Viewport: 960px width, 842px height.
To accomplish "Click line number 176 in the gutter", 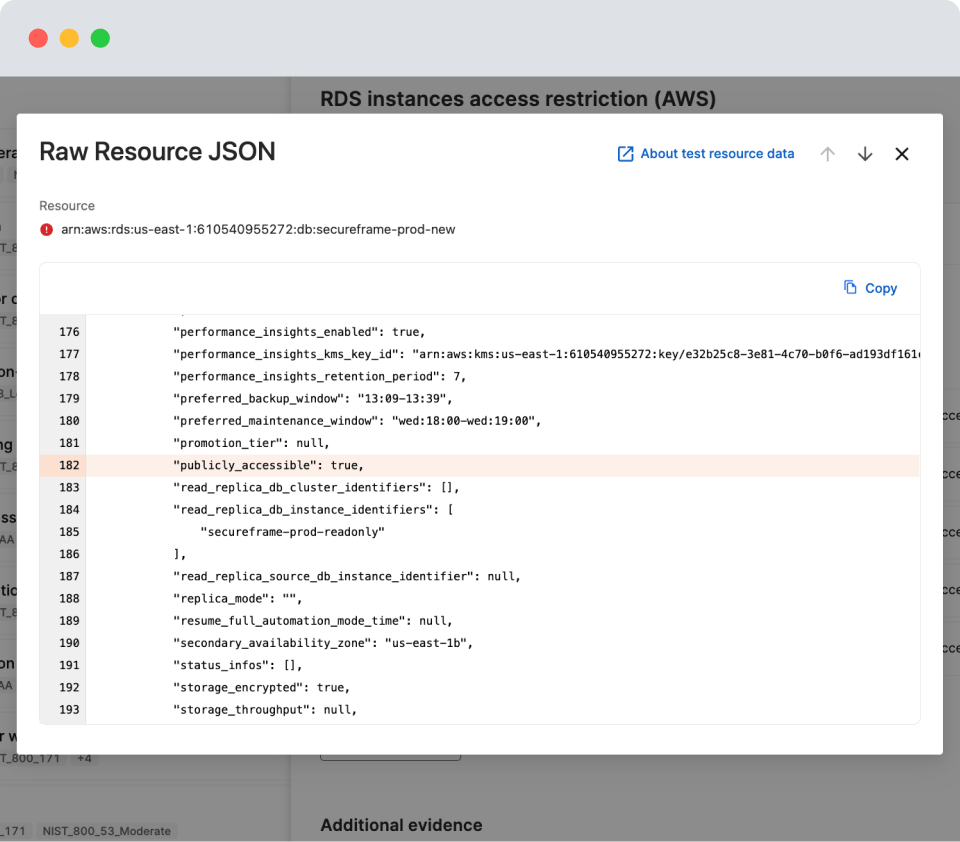I will click(68, 332).
